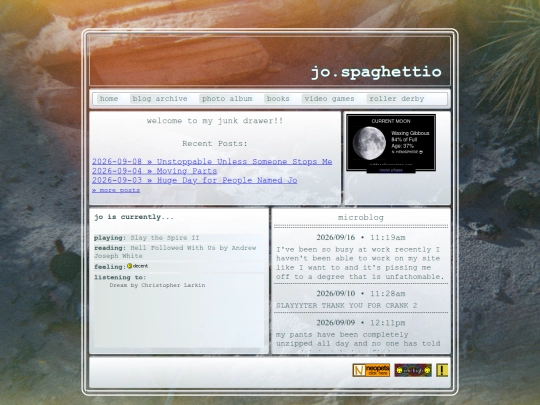
Task: Click 'SLAYYYTER THANK YOU FOR CRANK 2' entry
Action: pyautogui.click(x=346, y=305)
